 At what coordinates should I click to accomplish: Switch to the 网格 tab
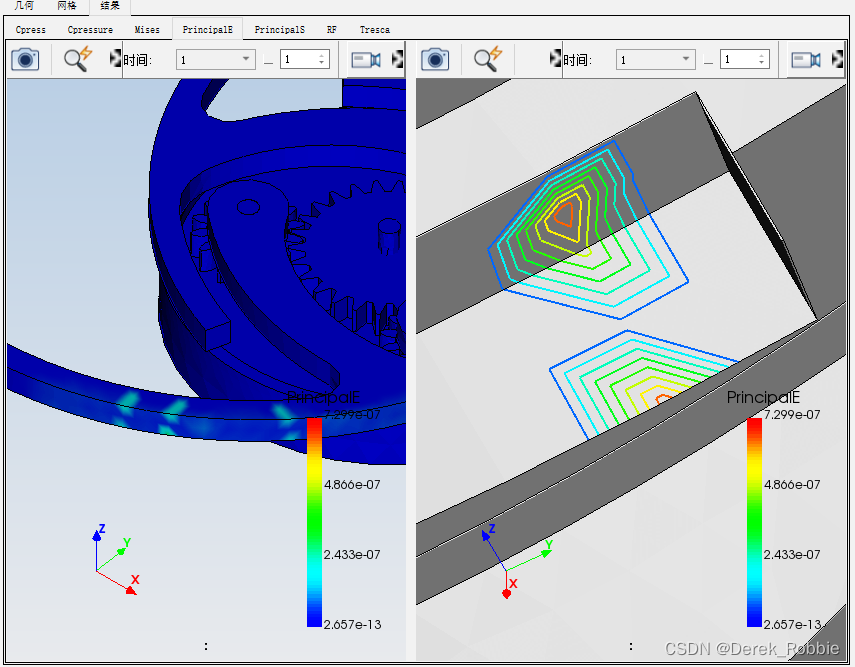coord(67,5)
